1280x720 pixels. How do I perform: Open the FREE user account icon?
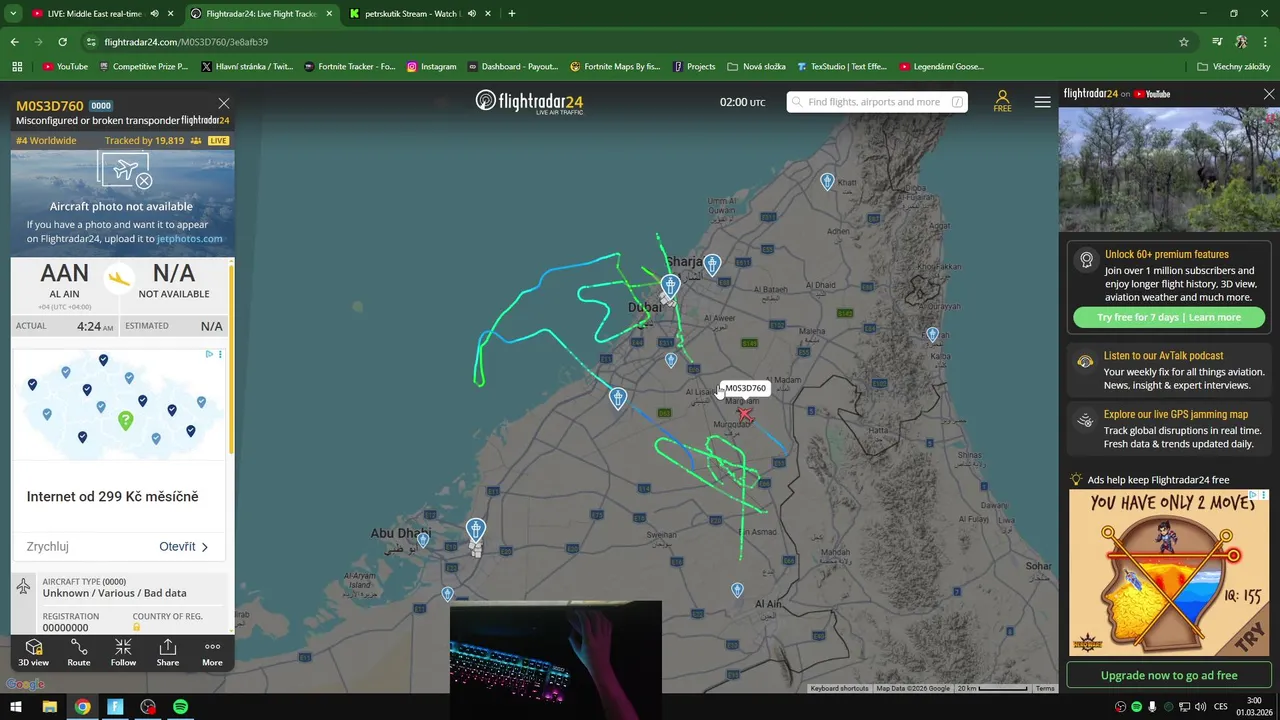1002,101
